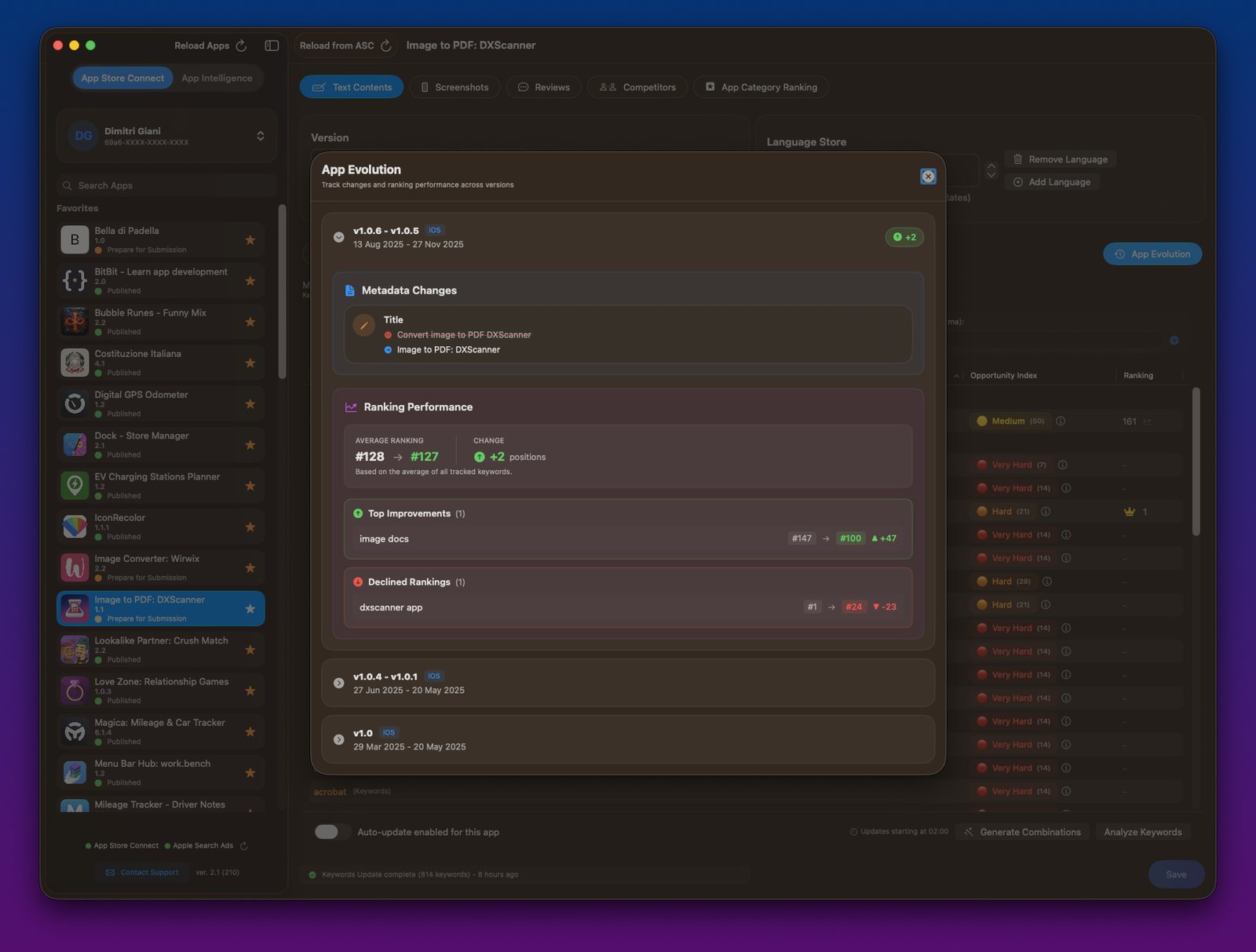Viewport: 1256px width, 952px height.
Task: Toggle the favorite star on Bella di Padella
Action: (x=250, y=239)
